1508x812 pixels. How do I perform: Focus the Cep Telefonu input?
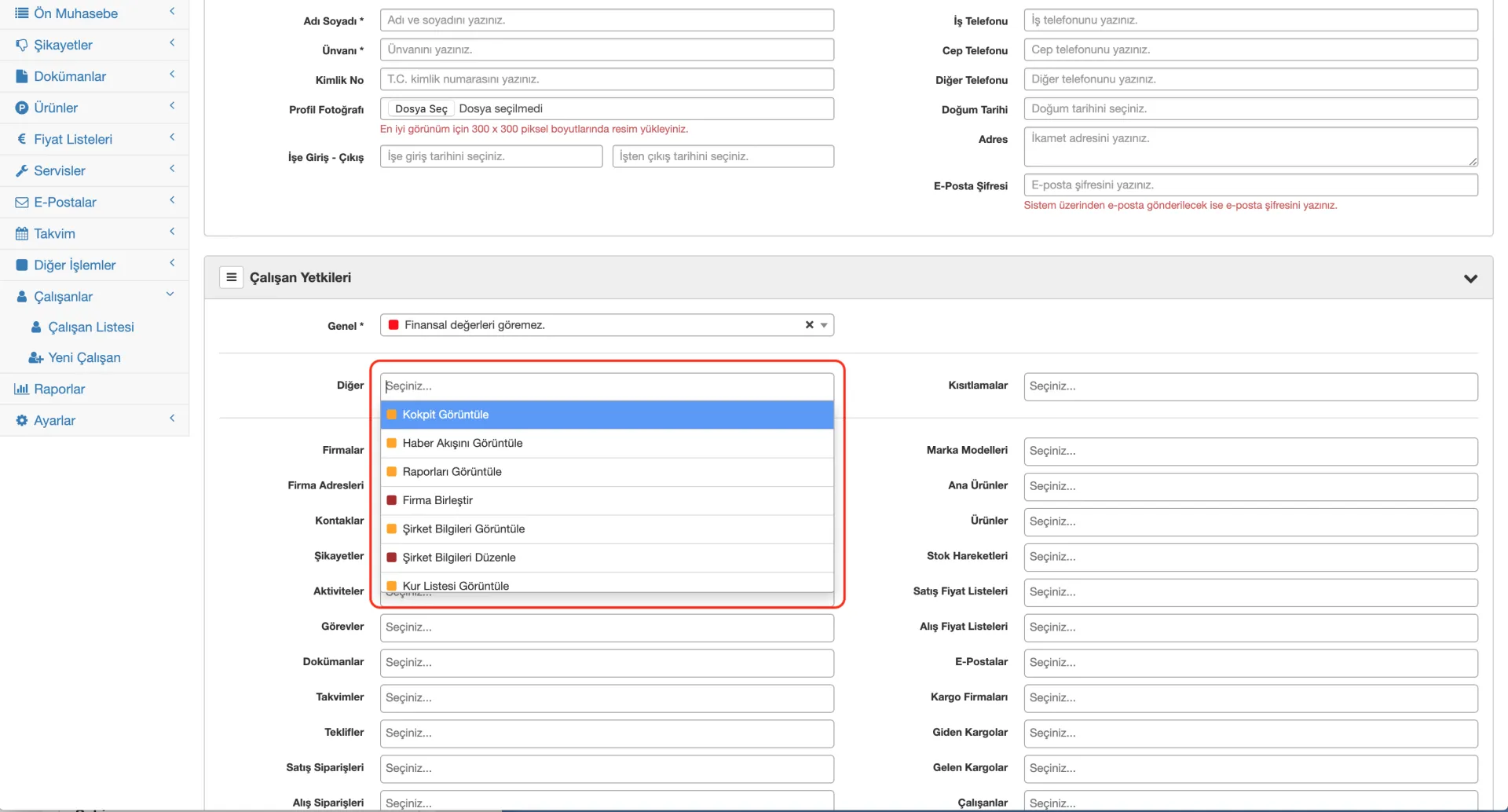[x=1250, y=49]
